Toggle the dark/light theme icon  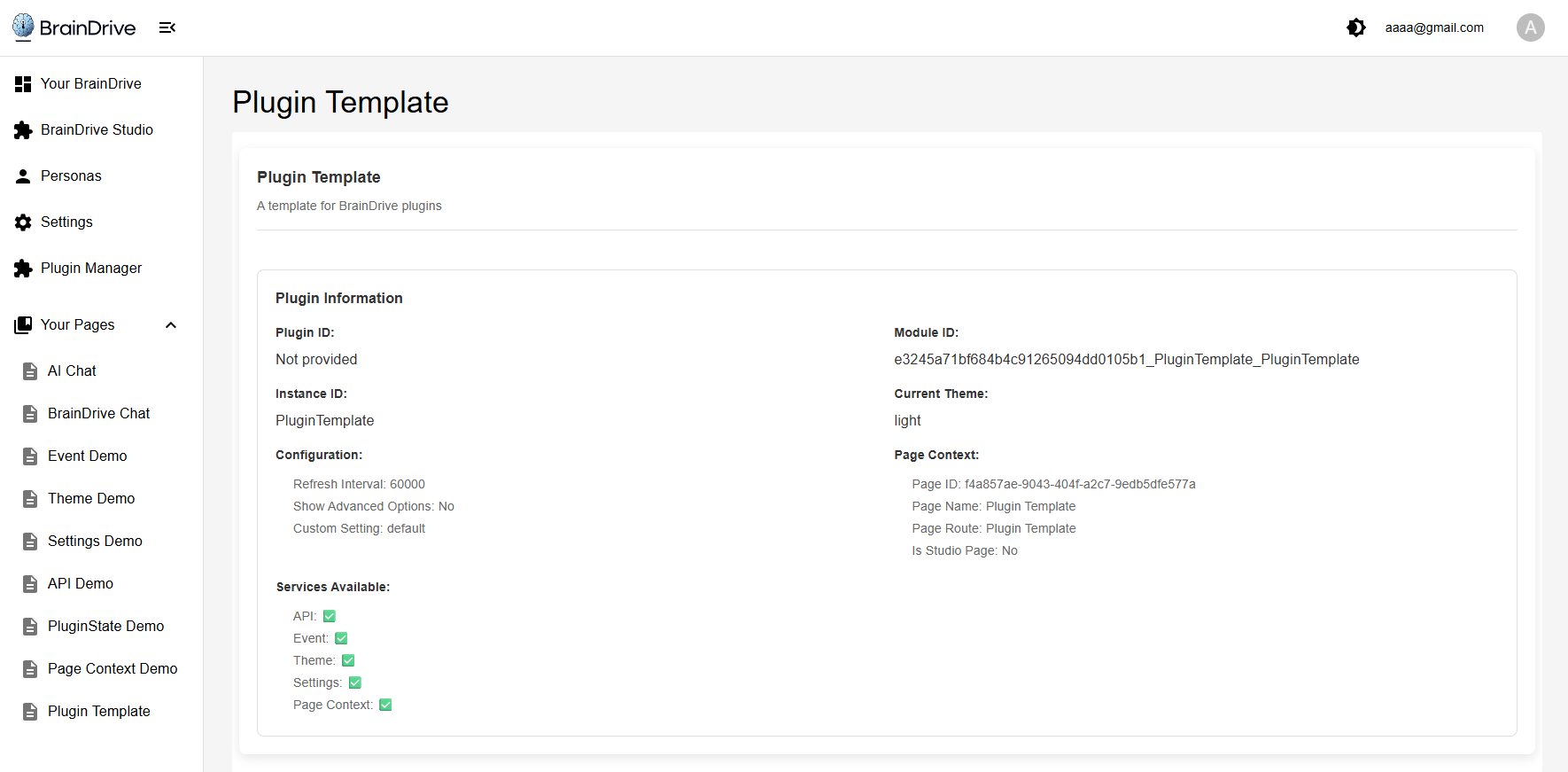pos(1355,27)
